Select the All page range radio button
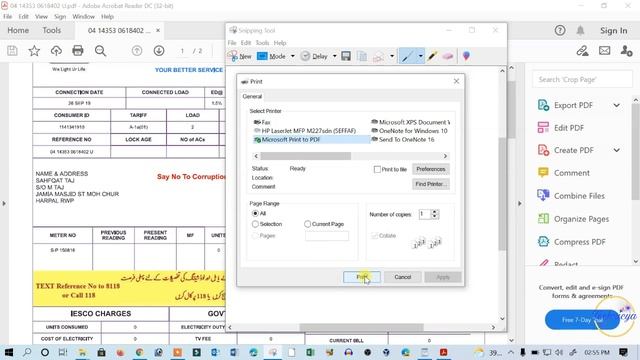 click(255, 213)
